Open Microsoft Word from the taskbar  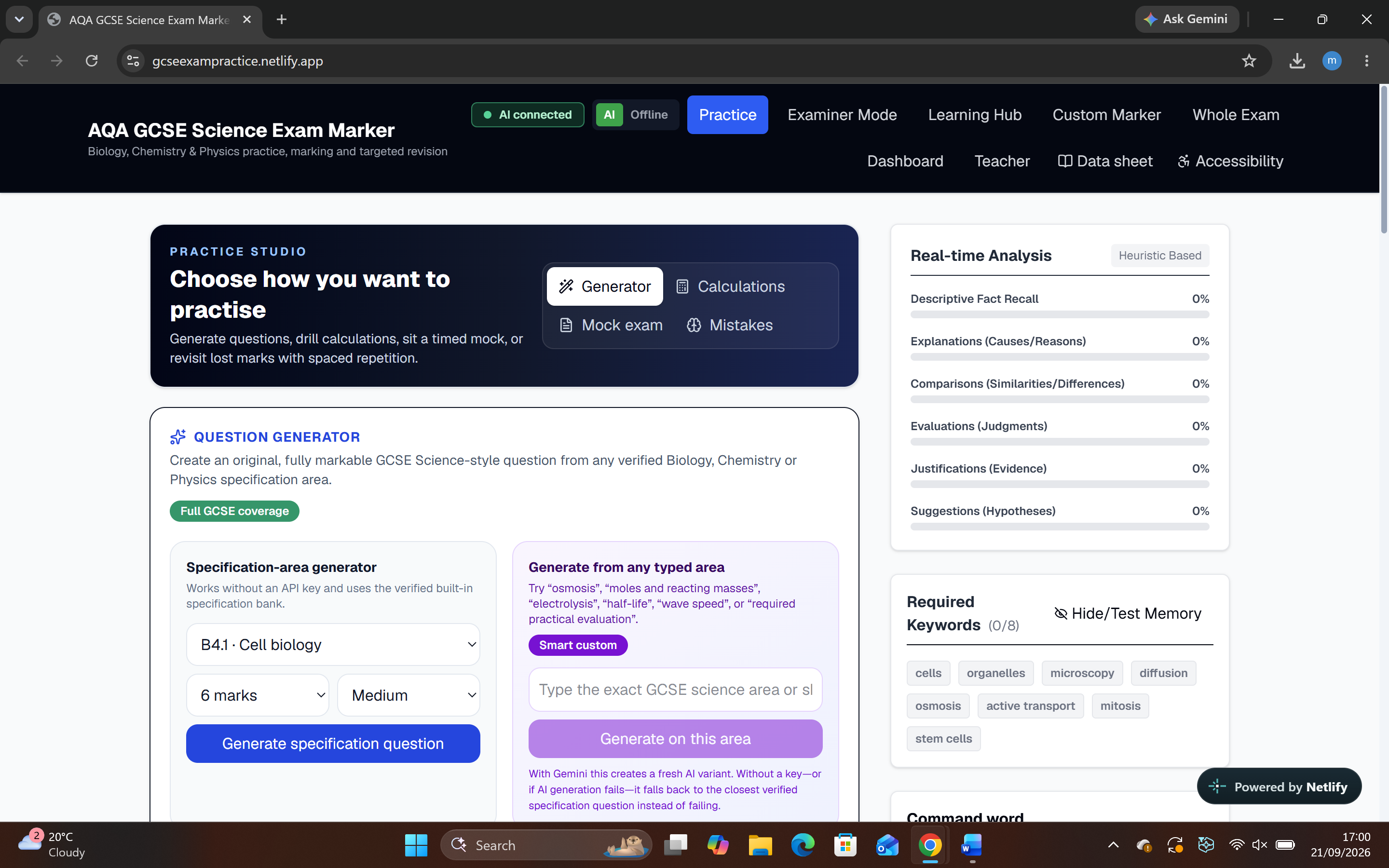pos(971,845)
